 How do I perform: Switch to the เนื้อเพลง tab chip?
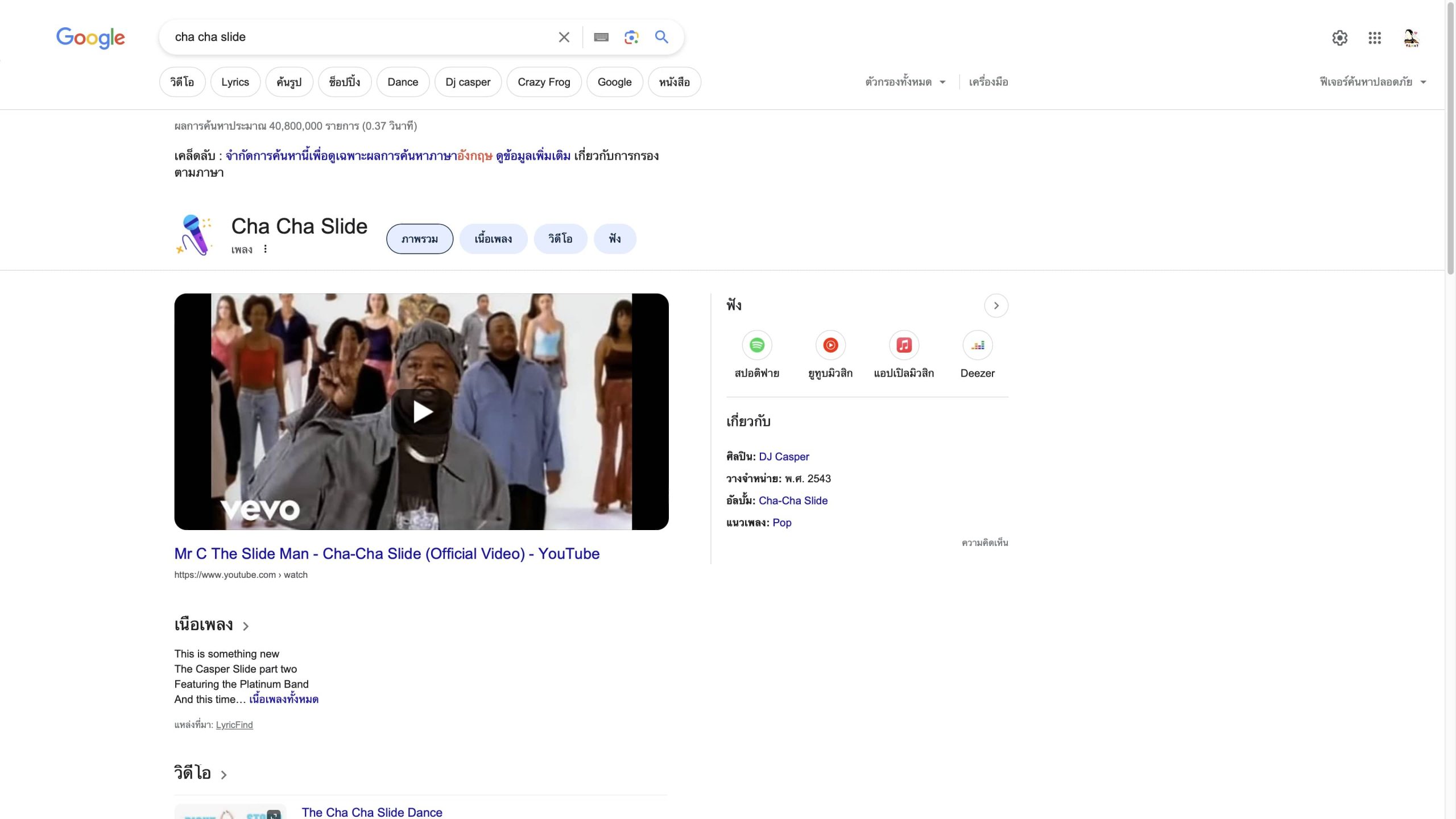pos(493,239)
